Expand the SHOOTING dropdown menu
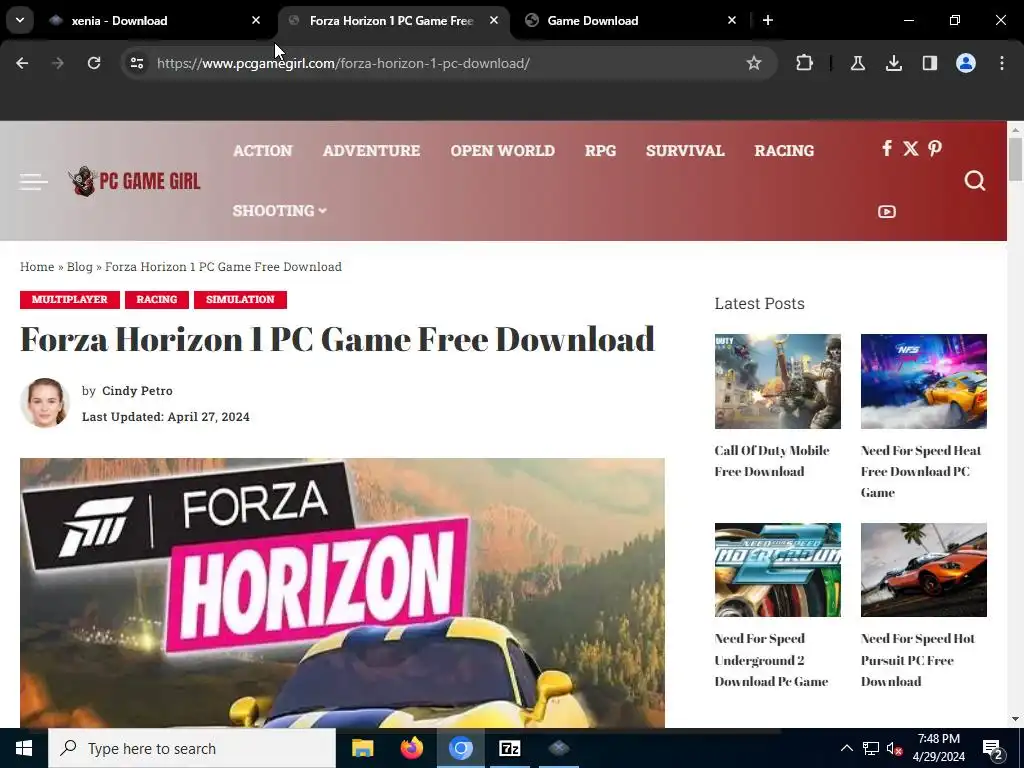Image resolution: width=1024 pixels, height=768 pixels. 280,210
